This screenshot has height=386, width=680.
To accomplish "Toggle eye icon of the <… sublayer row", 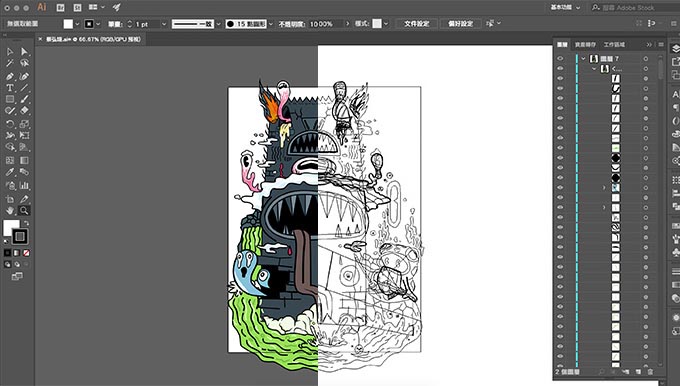I will [560, 69].
